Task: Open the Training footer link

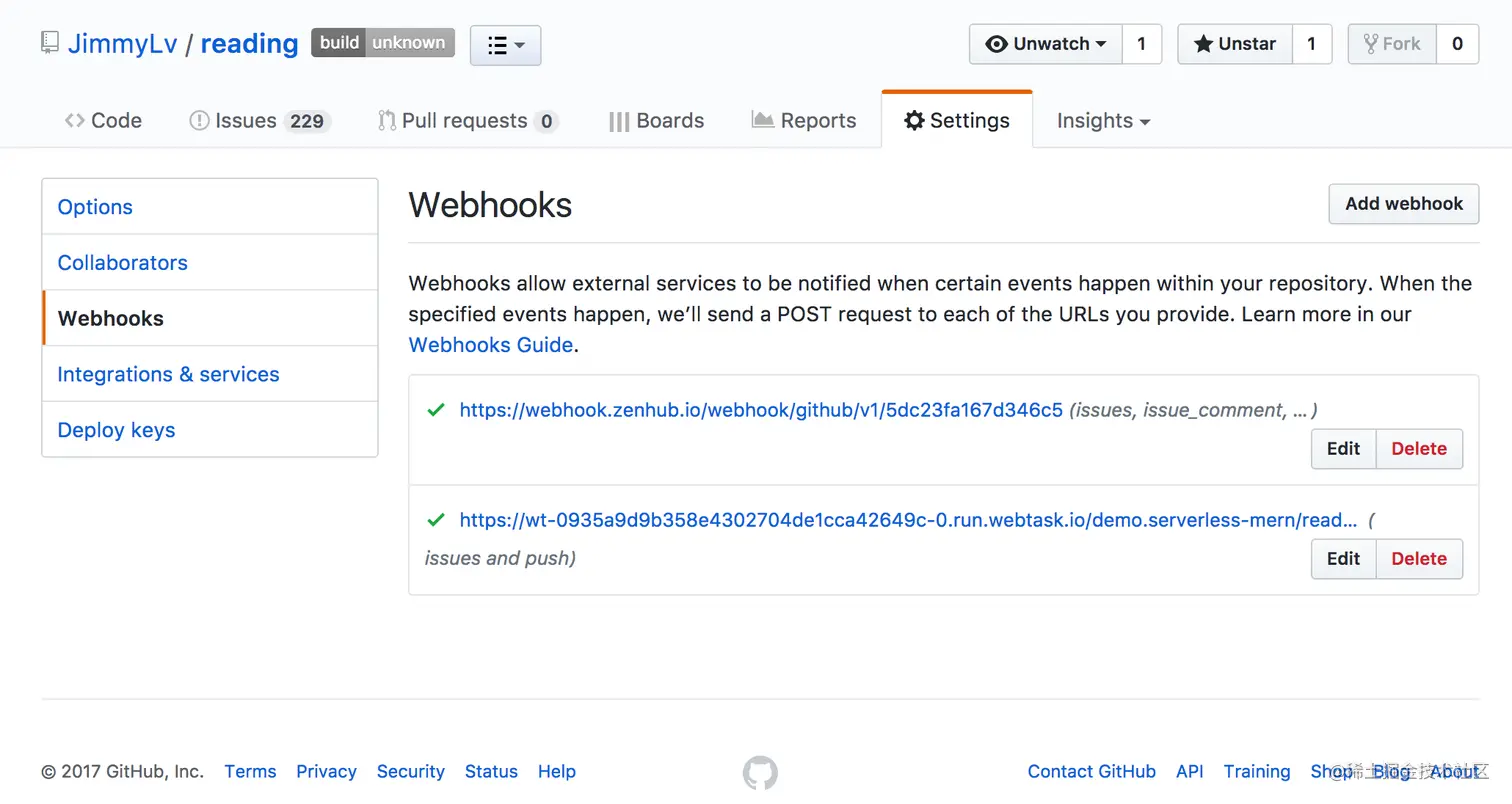Action: (x=1257, y=772)
